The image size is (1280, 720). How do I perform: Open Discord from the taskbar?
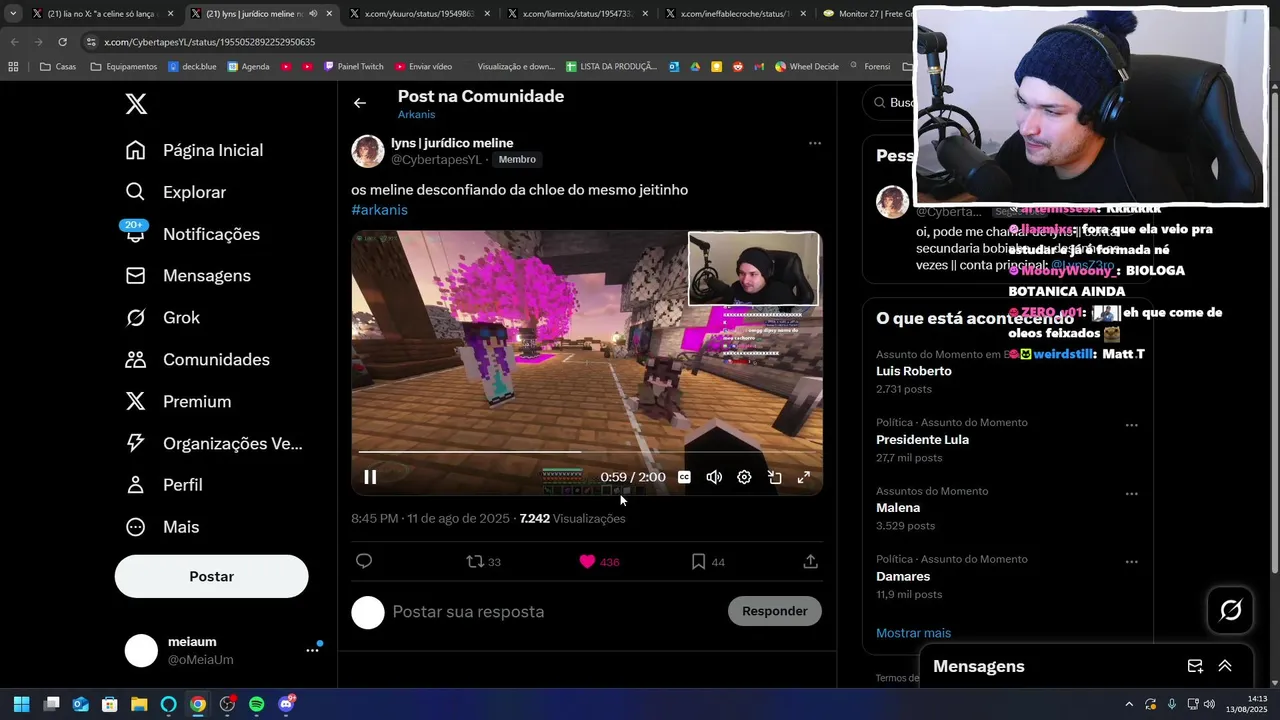(x=287, y=704)
